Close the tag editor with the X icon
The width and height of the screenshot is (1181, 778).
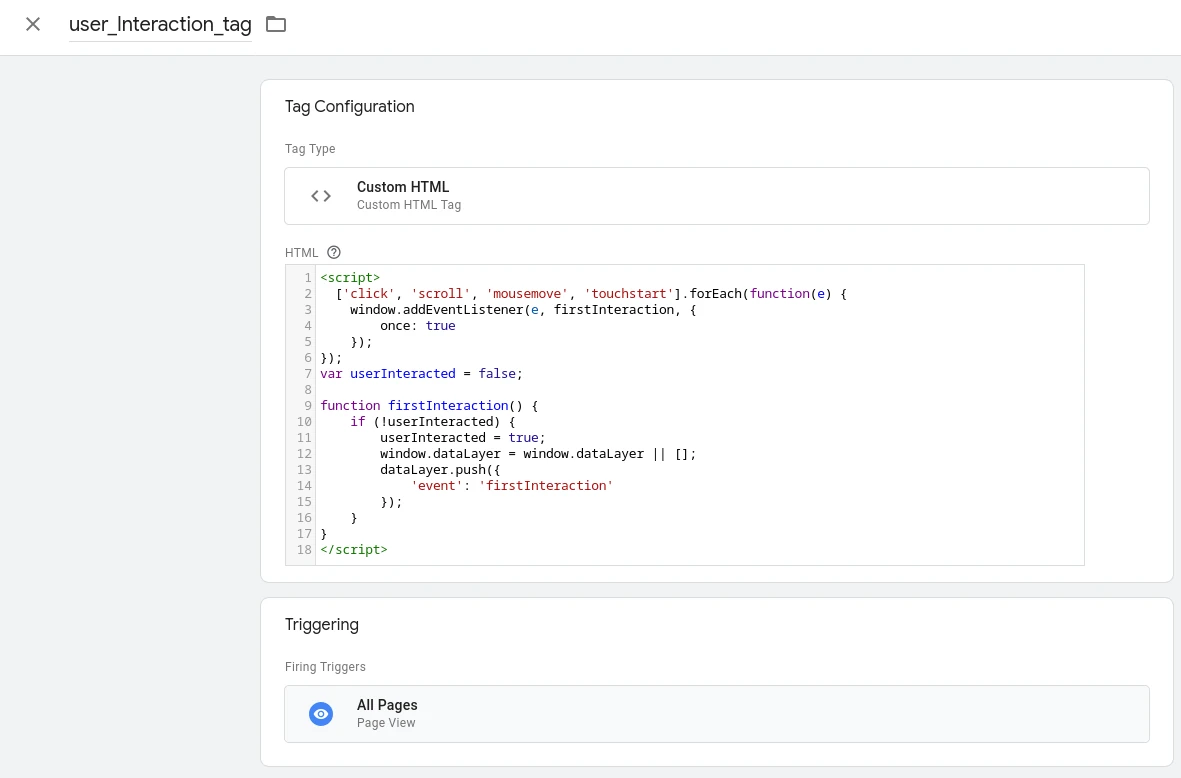point(33,24)
